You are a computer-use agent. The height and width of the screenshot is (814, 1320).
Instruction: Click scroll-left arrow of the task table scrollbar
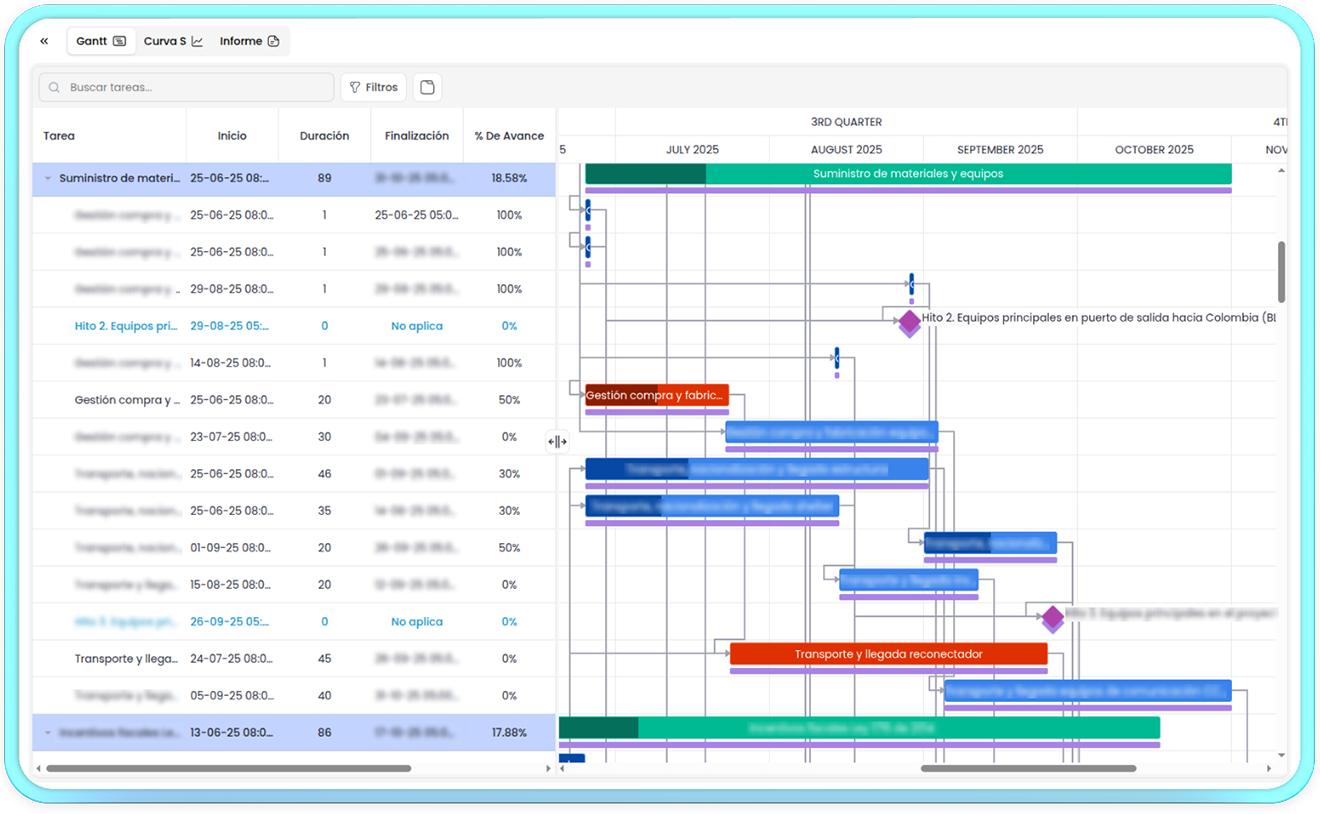click(x=39, y=768)
